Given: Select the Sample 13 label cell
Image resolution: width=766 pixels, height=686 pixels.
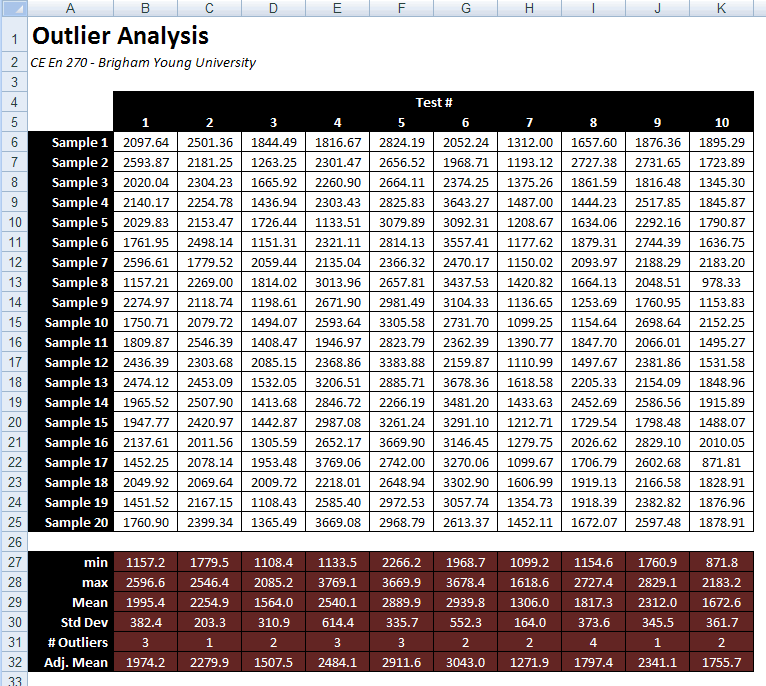Looking at the screenshot, I should [71, 383].
